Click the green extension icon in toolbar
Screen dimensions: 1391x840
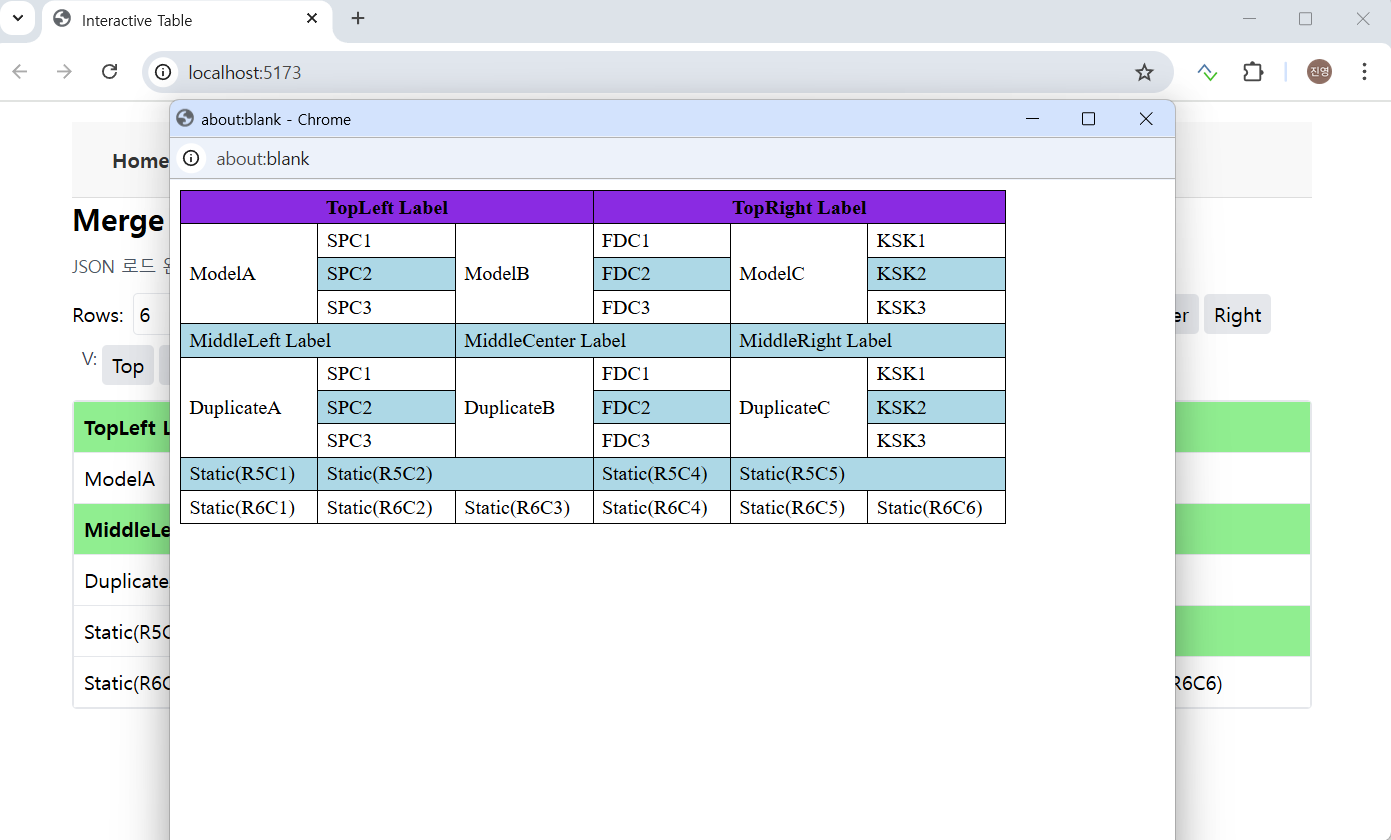[1207, 72]
